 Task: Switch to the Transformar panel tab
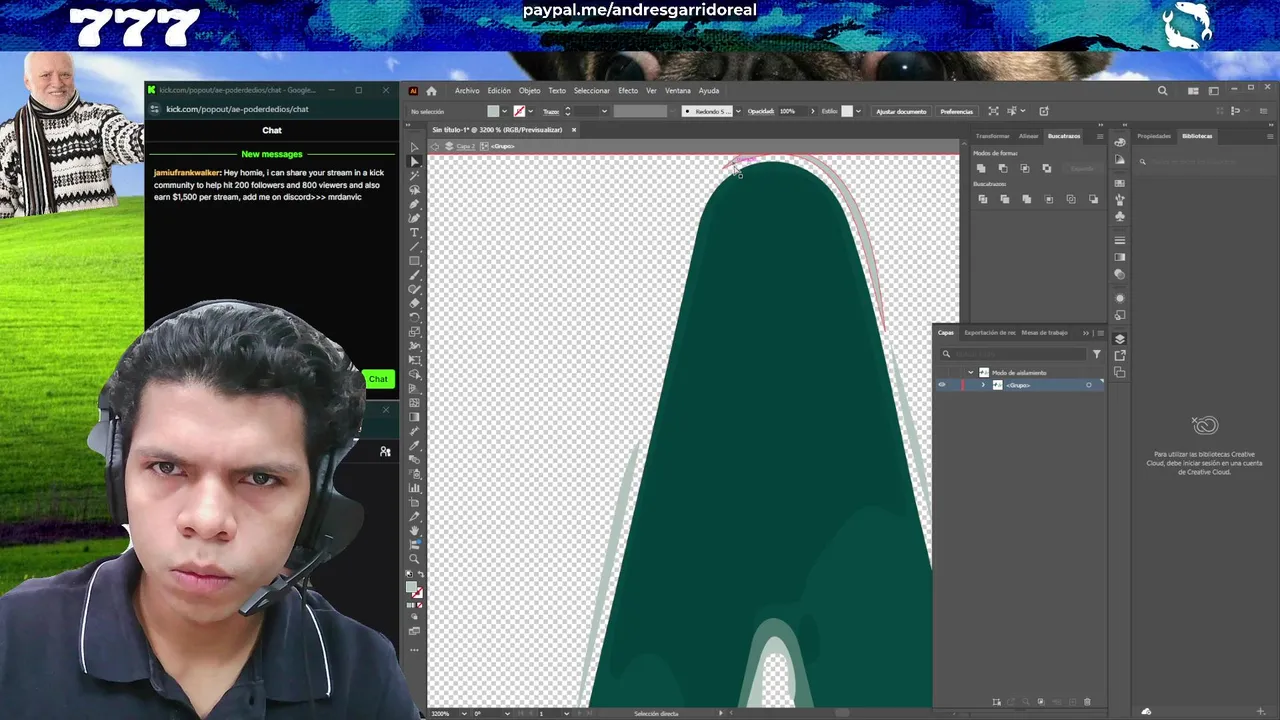(993, 136)
